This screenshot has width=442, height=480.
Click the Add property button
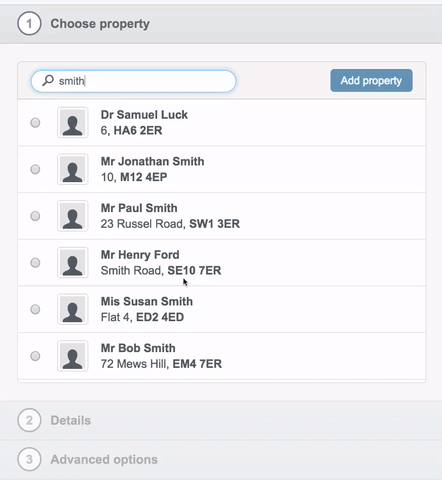[371, 80]
